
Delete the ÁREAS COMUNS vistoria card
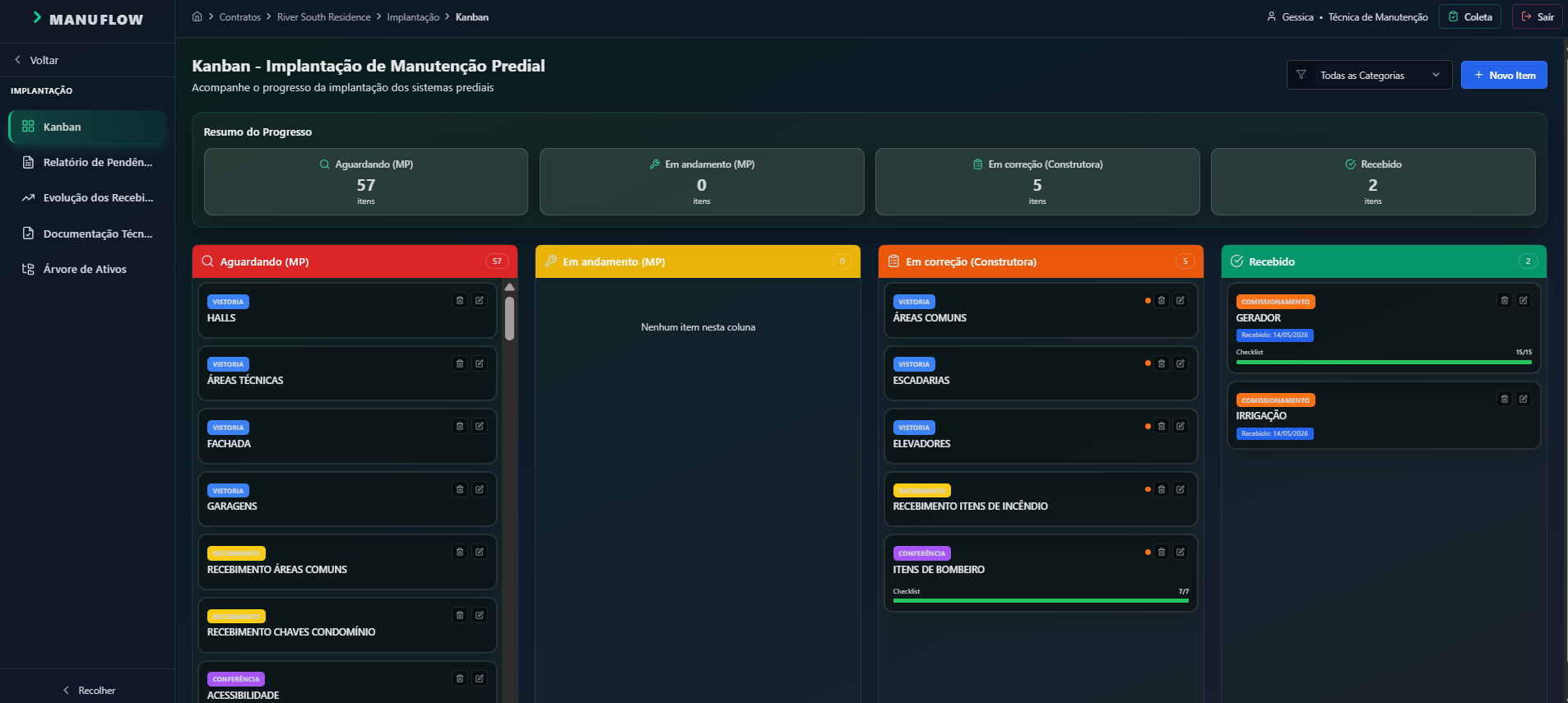click(x=1162, y=300)
